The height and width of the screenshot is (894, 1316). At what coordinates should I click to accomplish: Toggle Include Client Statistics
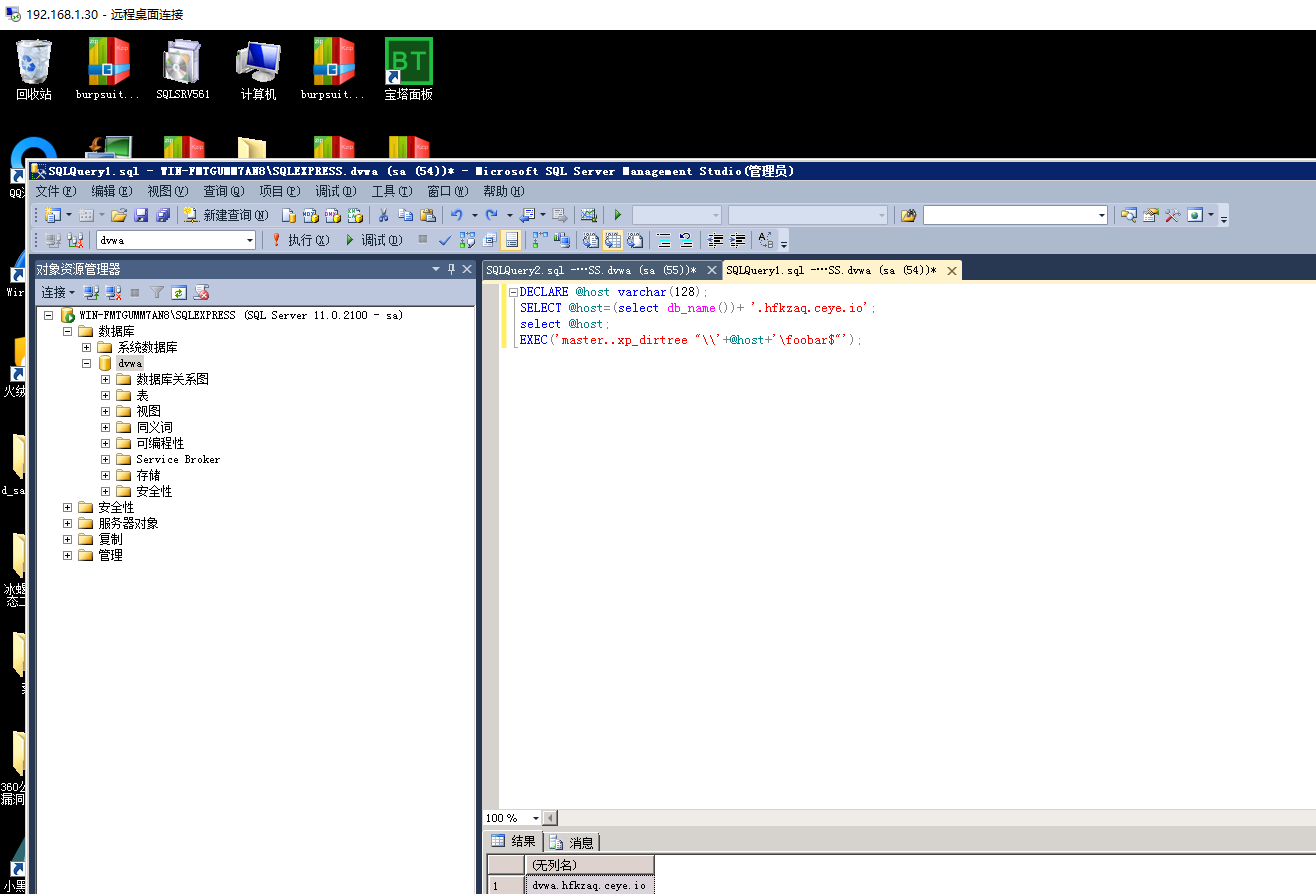point(561,240)
